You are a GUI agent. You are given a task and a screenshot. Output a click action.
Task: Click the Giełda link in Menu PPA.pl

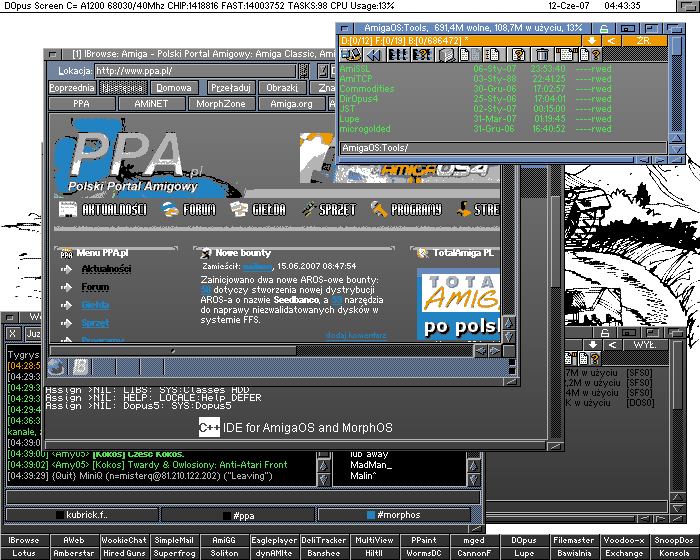pos(95,305)
